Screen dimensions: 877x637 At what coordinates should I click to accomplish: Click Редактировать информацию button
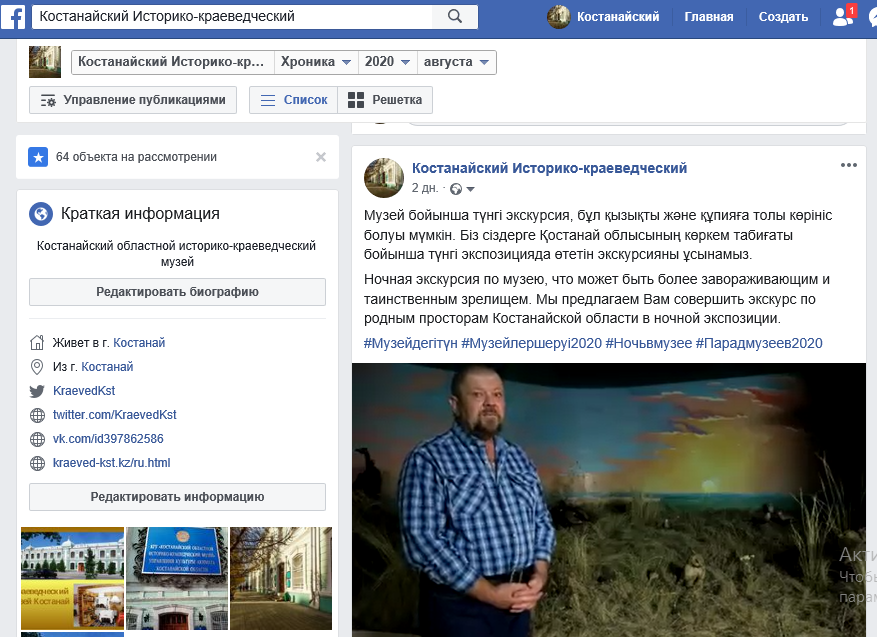177,497
